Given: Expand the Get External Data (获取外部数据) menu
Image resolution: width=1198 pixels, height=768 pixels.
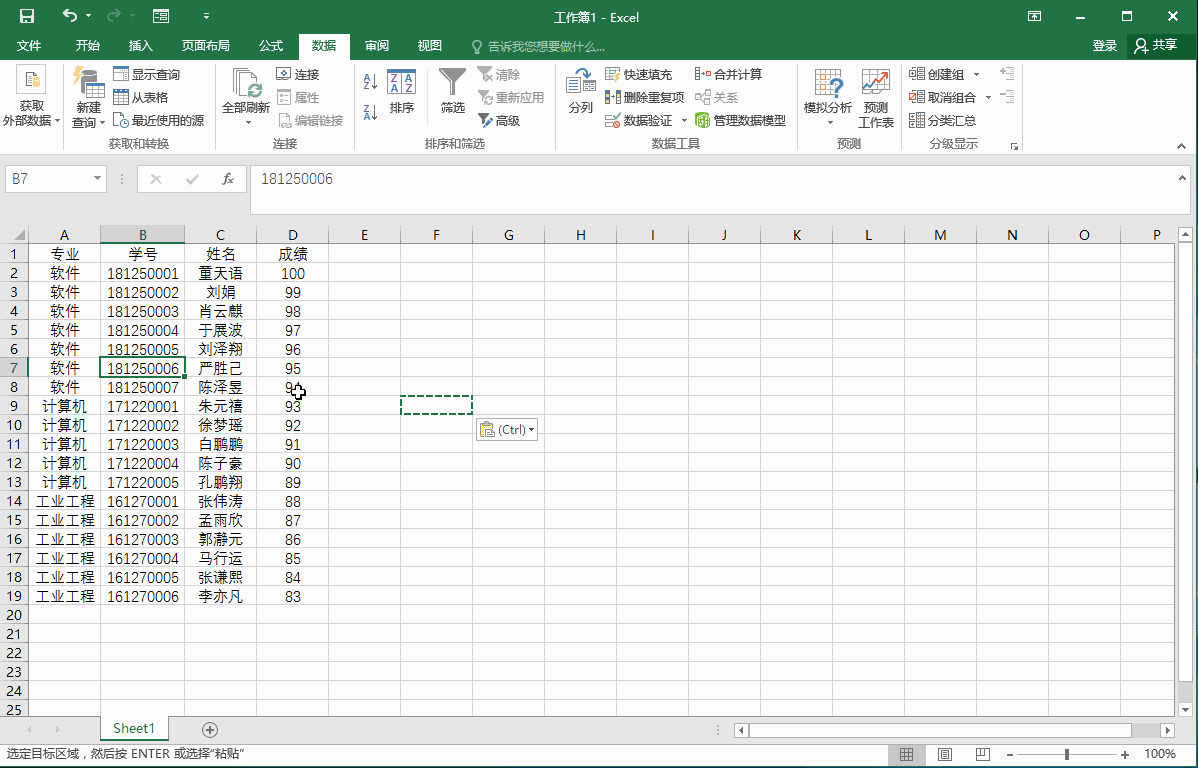Looking at the screenshot, I should [31, 98].
